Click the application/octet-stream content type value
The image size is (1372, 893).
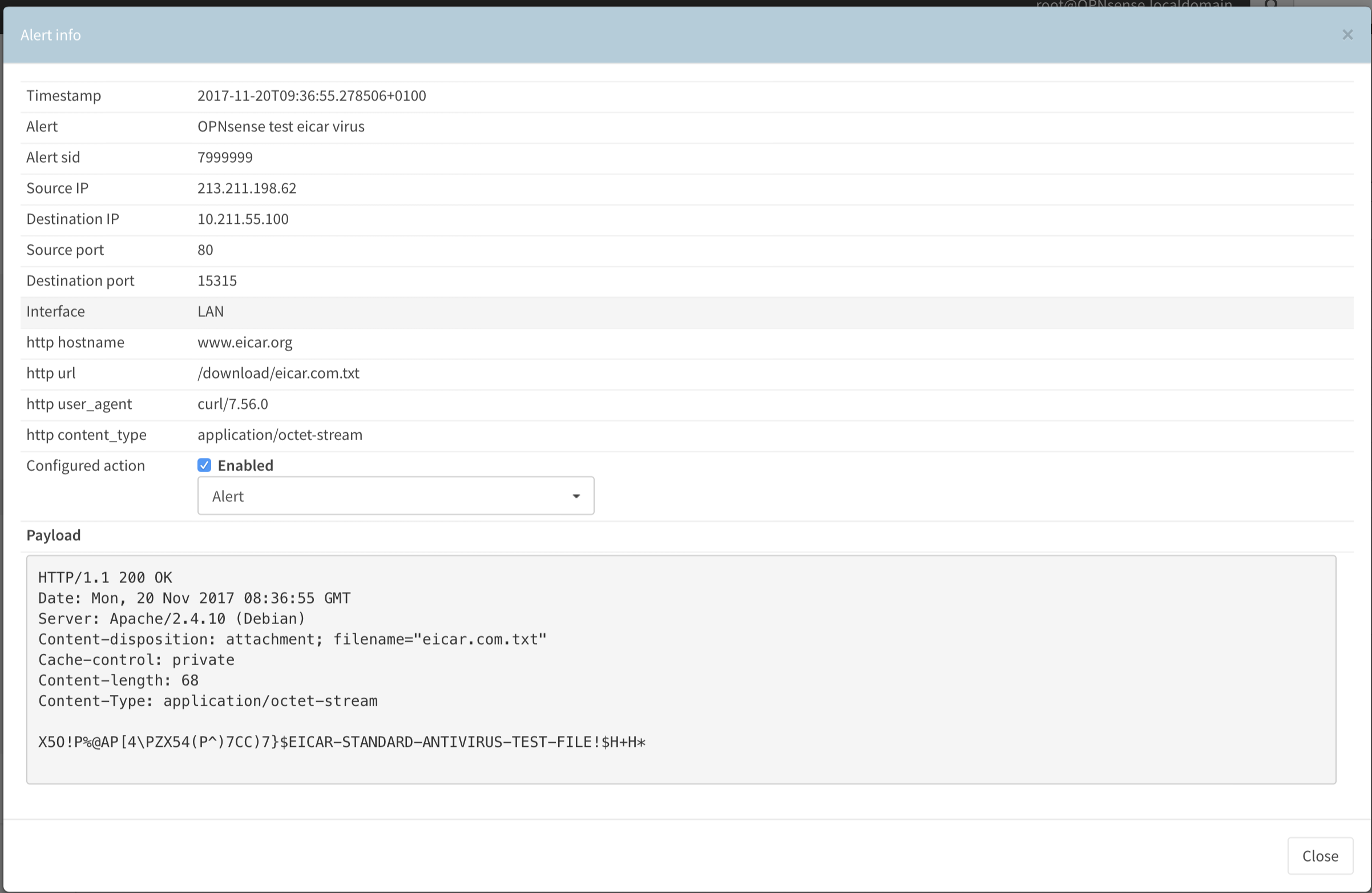click(x=280, y=435)
